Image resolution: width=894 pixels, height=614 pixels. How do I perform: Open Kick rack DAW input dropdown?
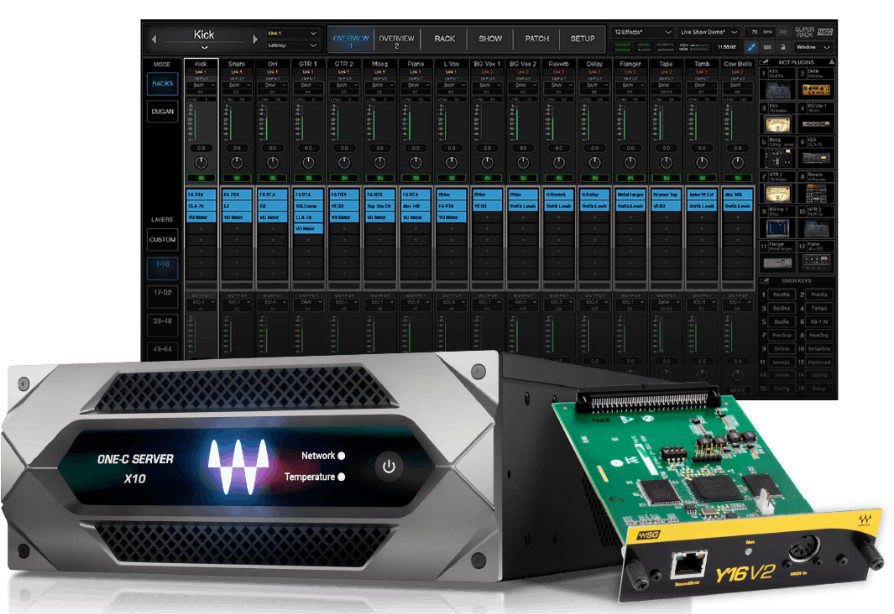(x=201, y=86)
